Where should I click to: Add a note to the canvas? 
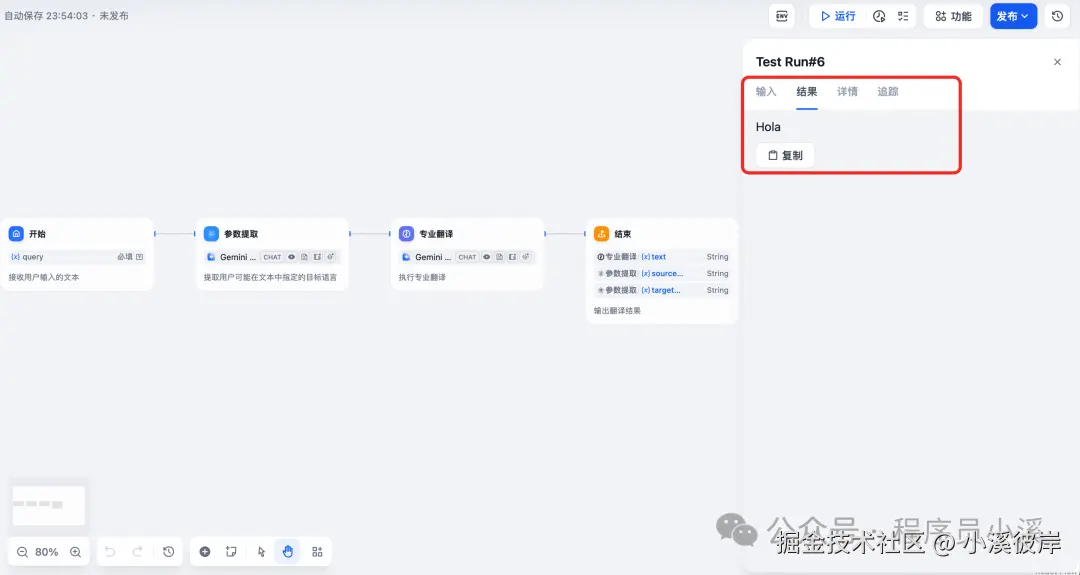pos(231,552)
